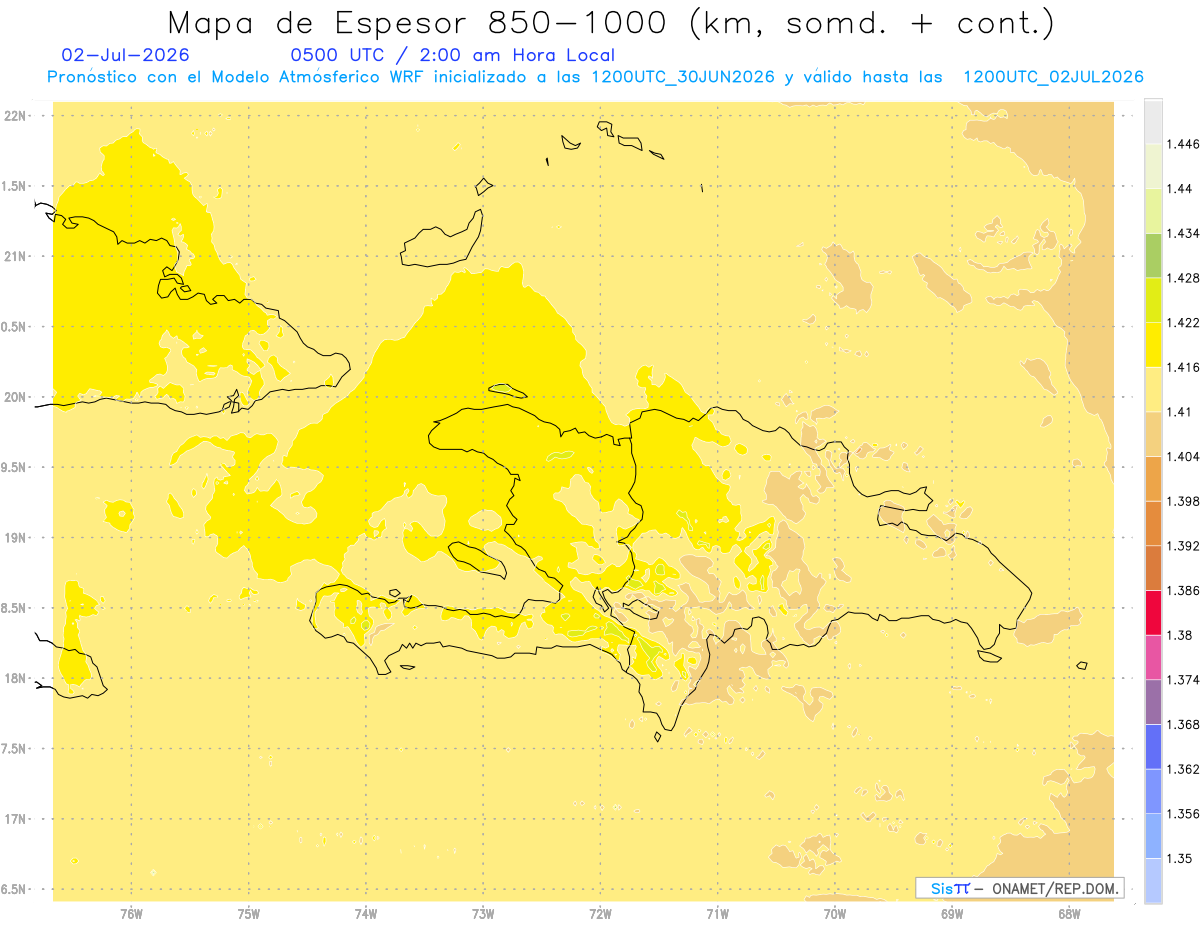The image size is (1200, 927).
Task: Click the "72W" longitude label
Action: [600, 913]
